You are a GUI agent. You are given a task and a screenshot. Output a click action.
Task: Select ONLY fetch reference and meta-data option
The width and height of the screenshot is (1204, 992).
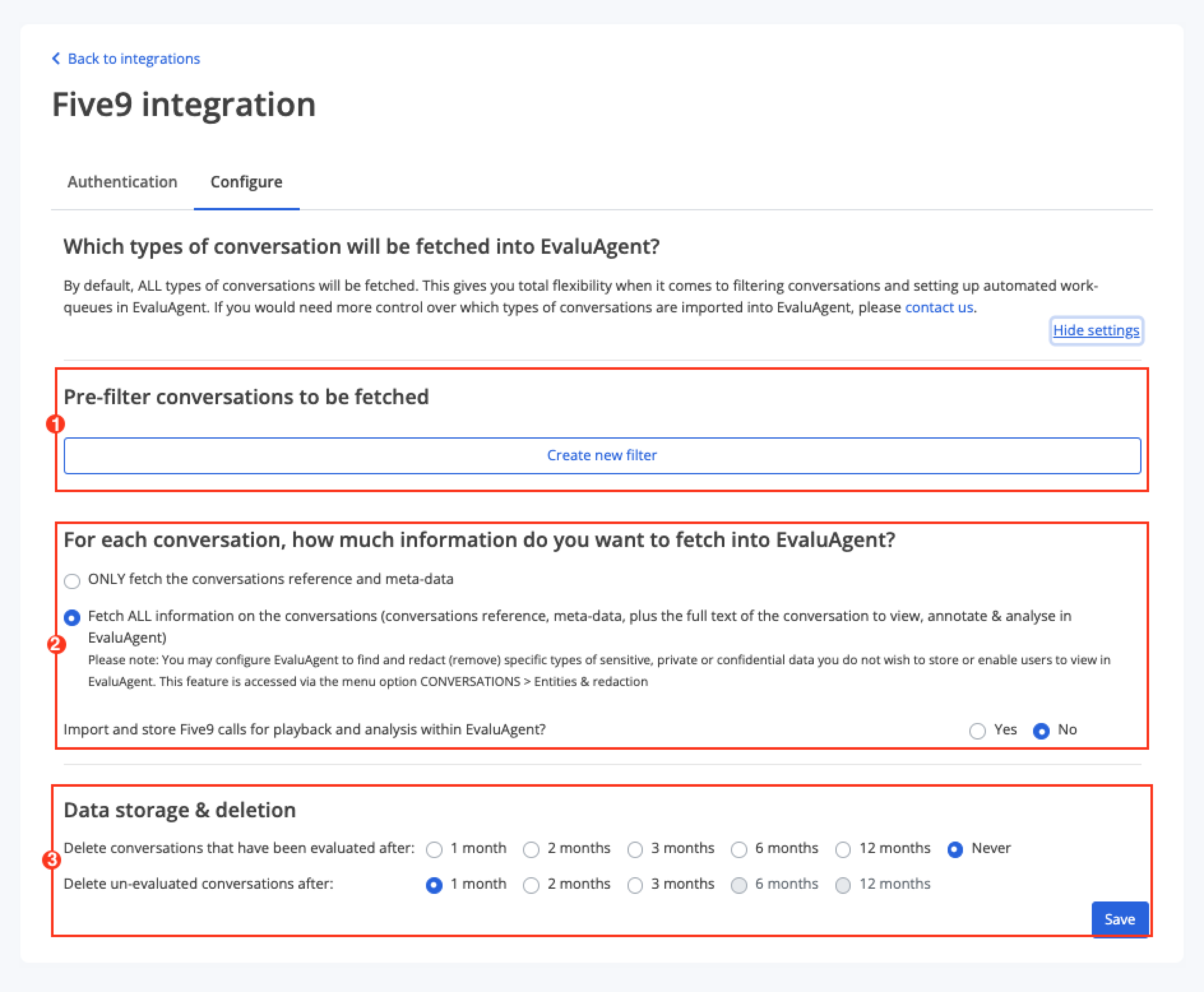pyautogui.click(x=72, y=581)
